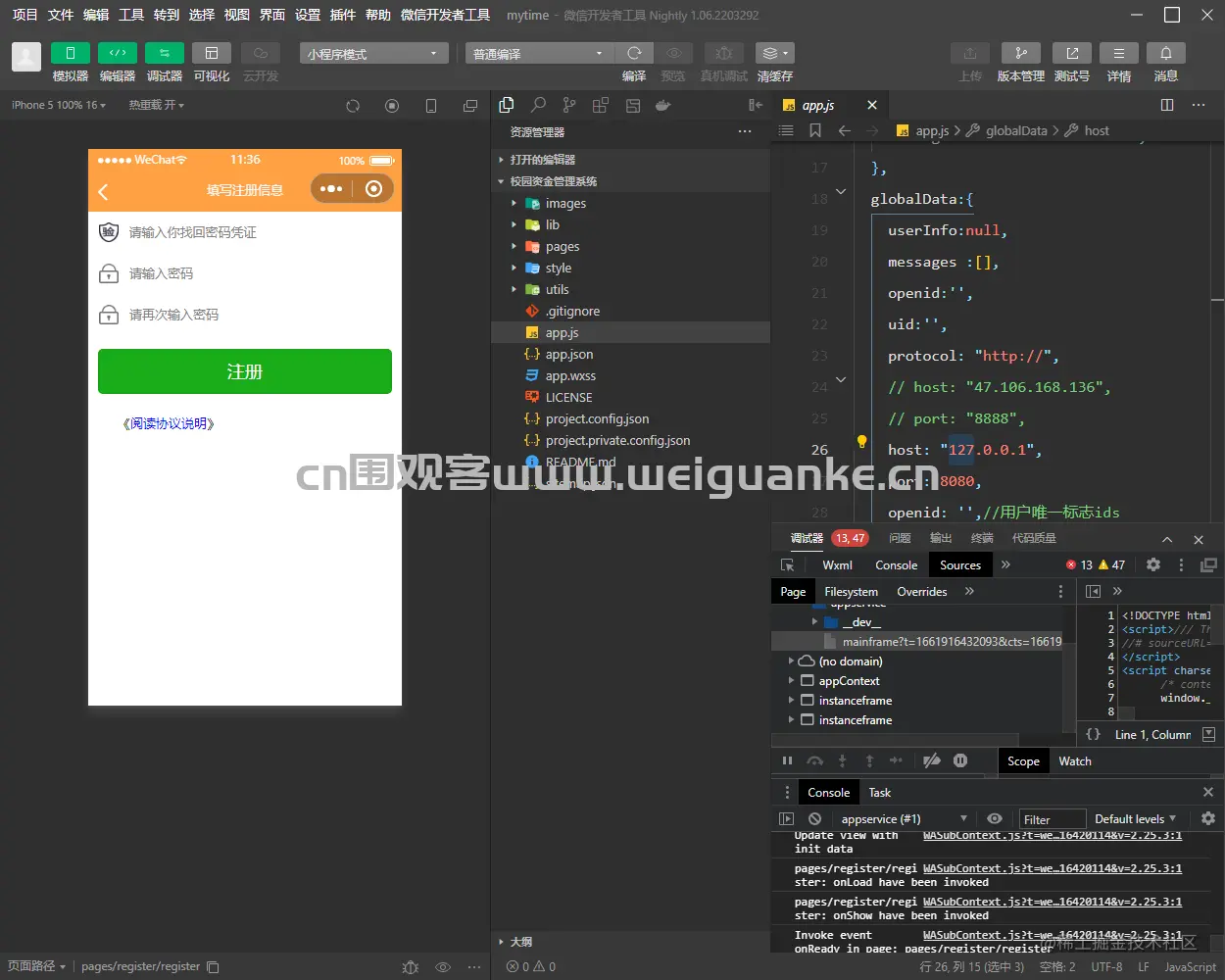Screen dimensions: 1225x980
Task: Switch to the Watch pane tab
Action: tap(1074, 761)
